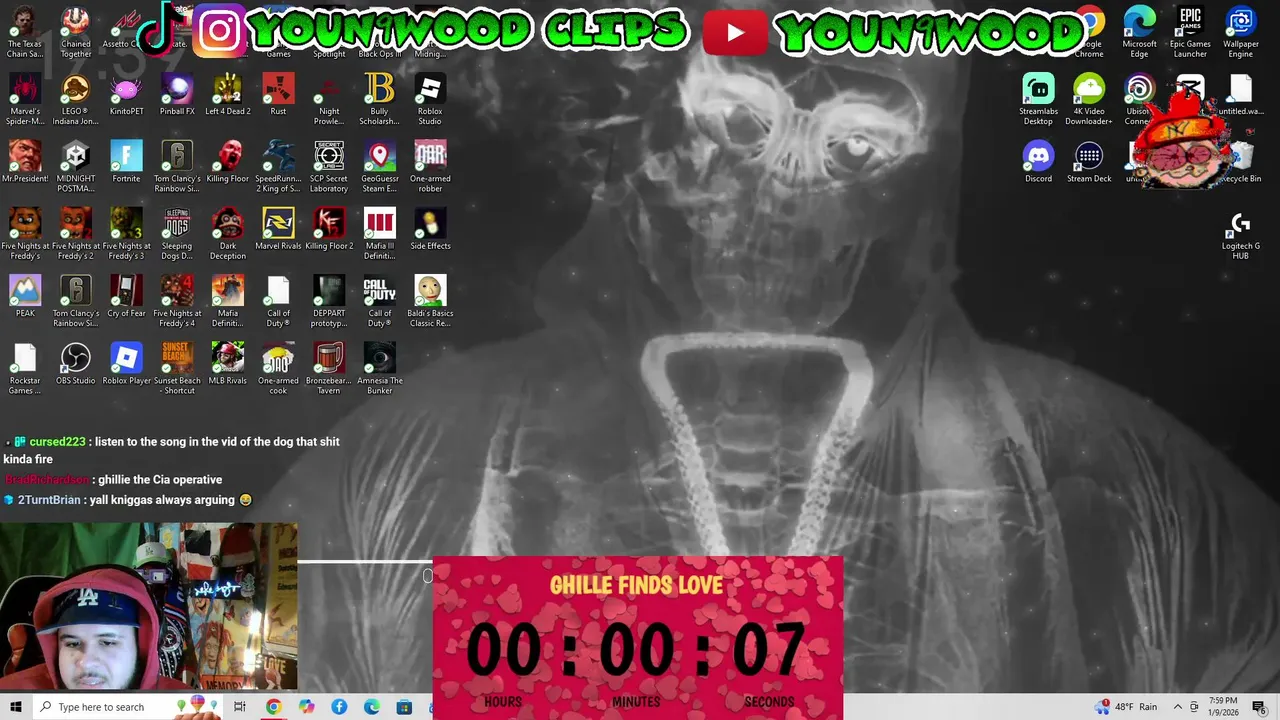The width and height of the screenshot is (1280, 720).
Task: Select the untitled.wa file icon
Action: pyautogui.click(x=1240, y=95)
